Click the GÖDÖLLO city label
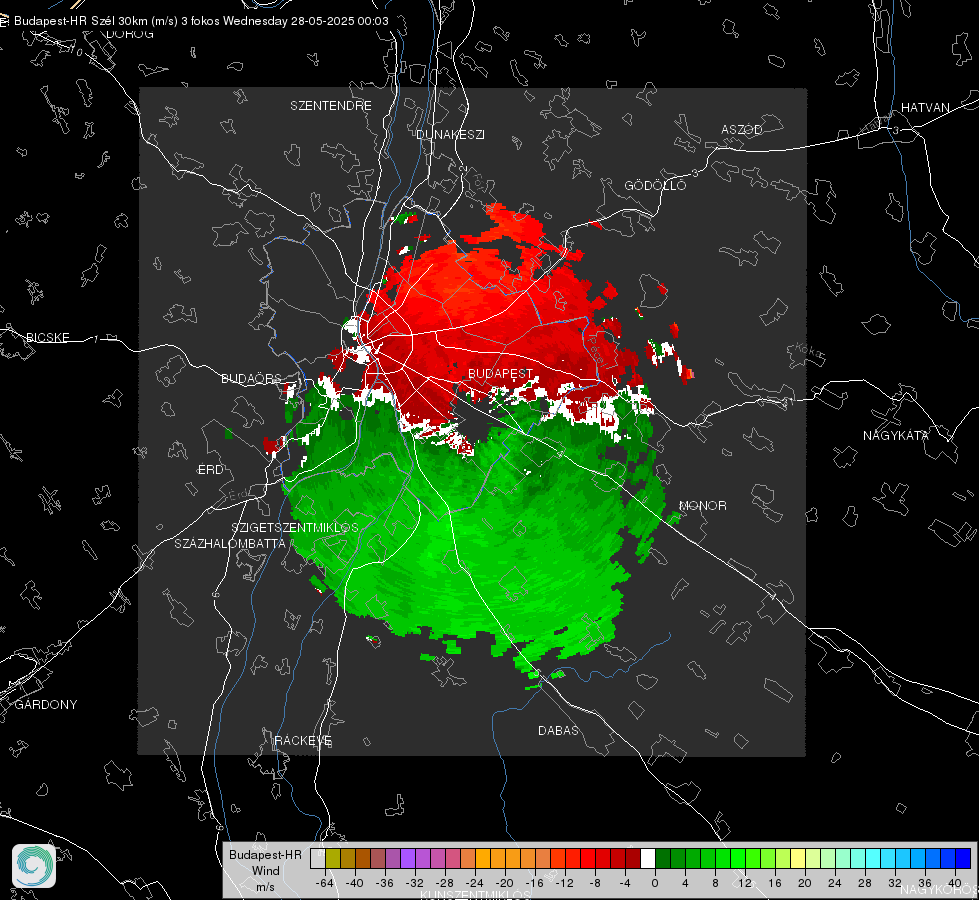979x900 pixels. point(655,185)
